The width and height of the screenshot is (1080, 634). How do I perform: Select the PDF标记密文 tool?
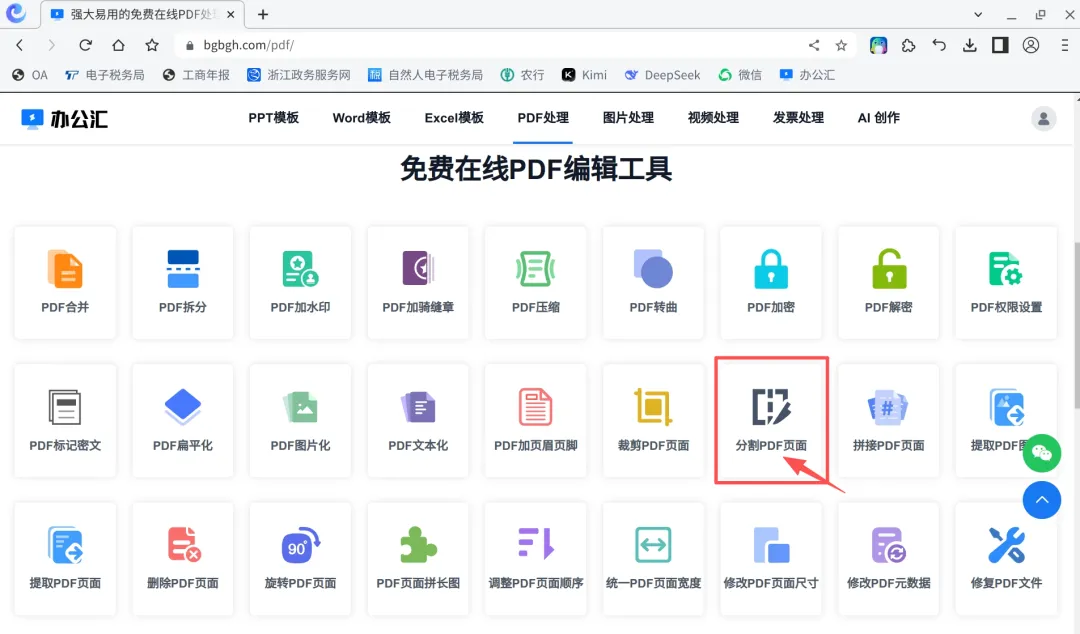(65, 420)
